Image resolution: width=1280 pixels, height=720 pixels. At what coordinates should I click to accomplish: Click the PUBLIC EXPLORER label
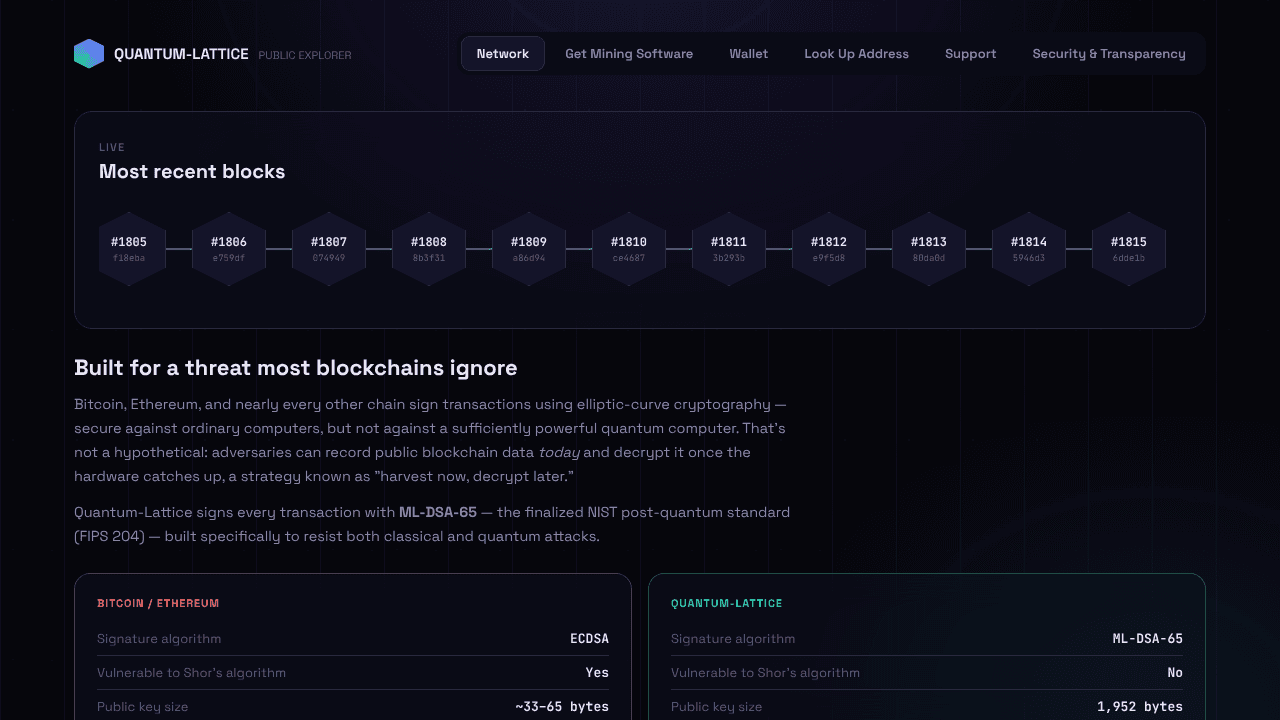(x=305, y=55)
